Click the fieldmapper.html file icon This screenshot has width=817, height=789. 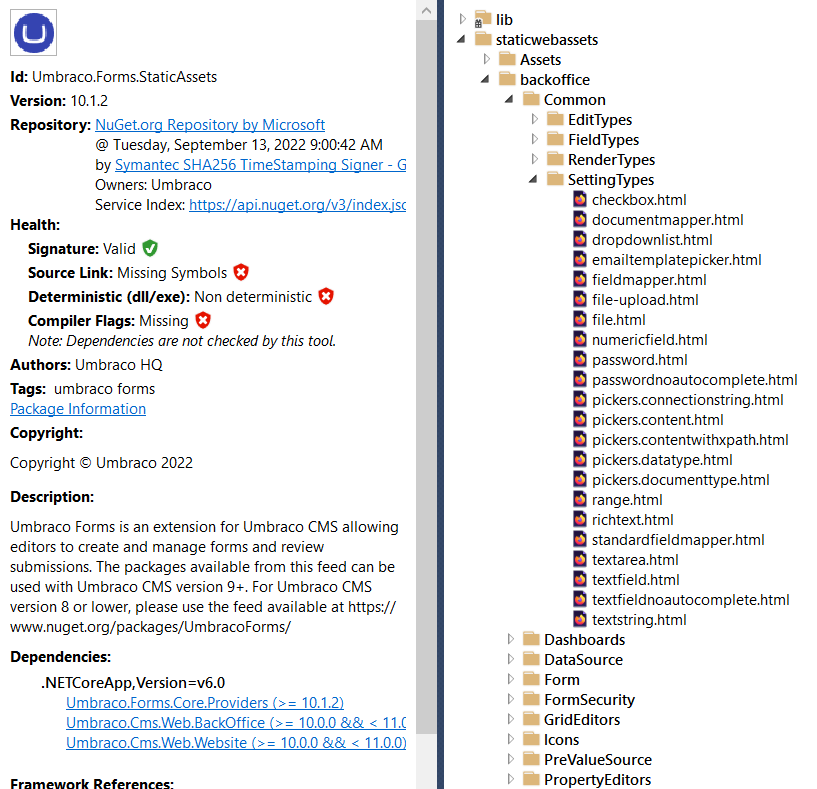[580, 280]
